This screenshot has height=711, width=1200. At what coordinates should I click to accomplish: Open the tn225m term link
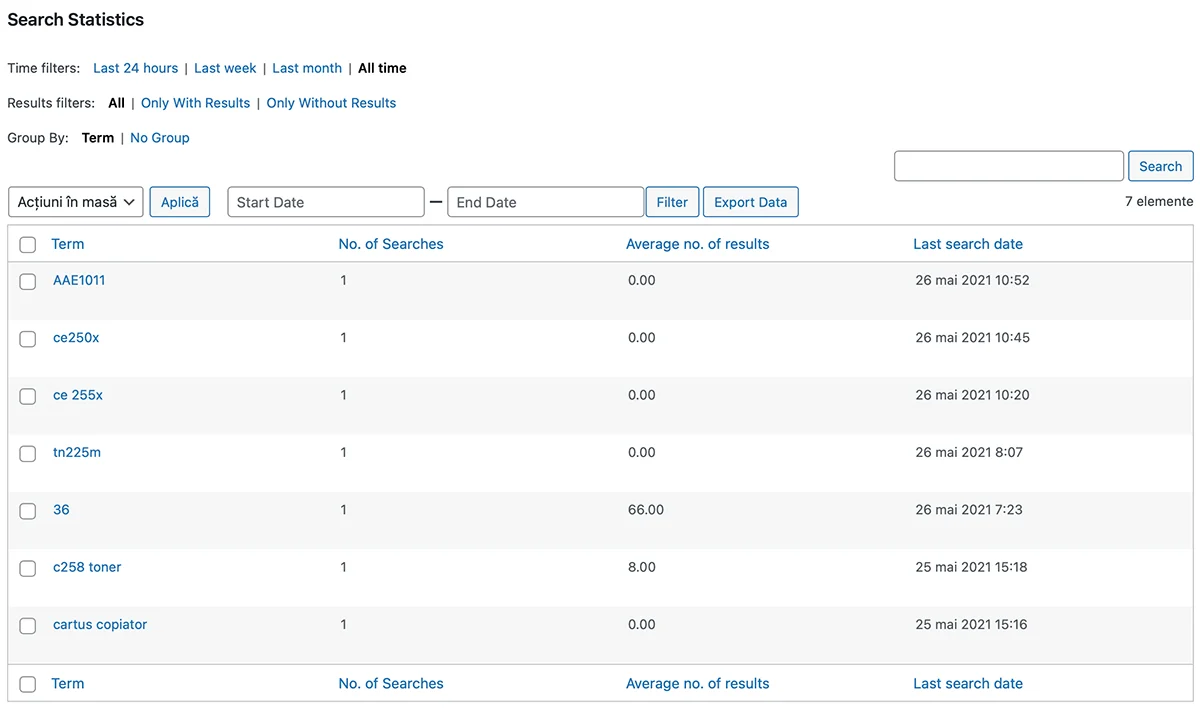(77, 452)
